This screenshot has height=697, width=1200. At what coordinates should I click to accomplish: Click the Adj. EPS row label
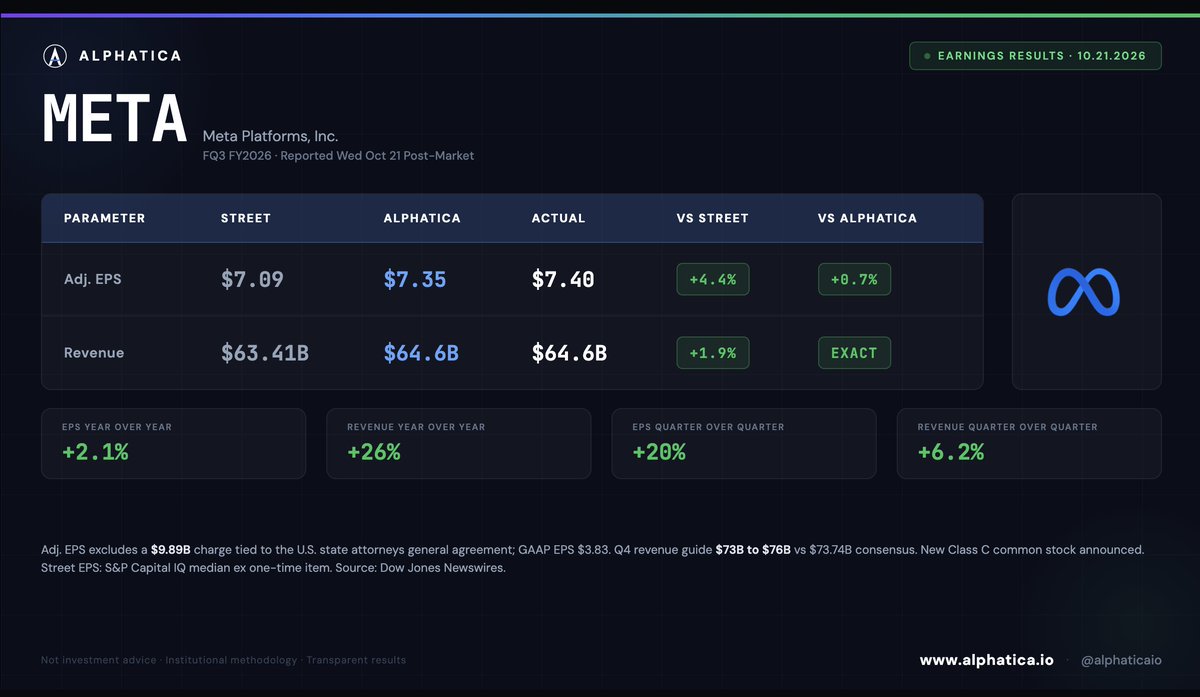tap(93, 279)
